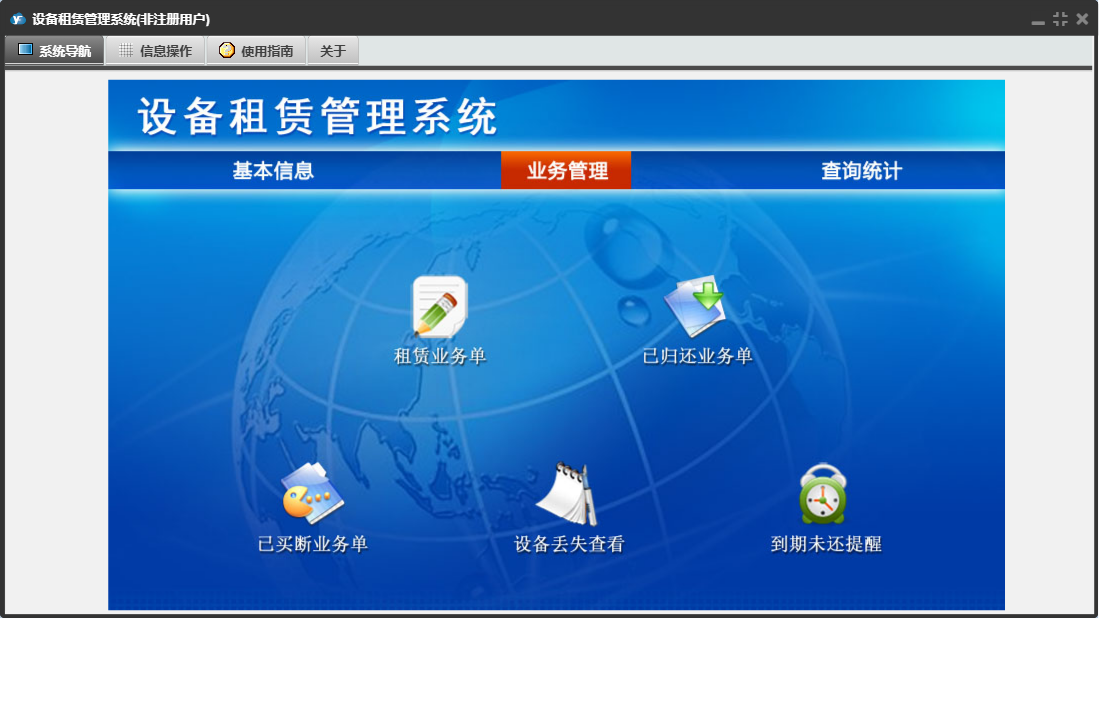Open the 设备丢失查看 notebook icon
This screenshot has height=723, width=1099.
pos(567,495)
